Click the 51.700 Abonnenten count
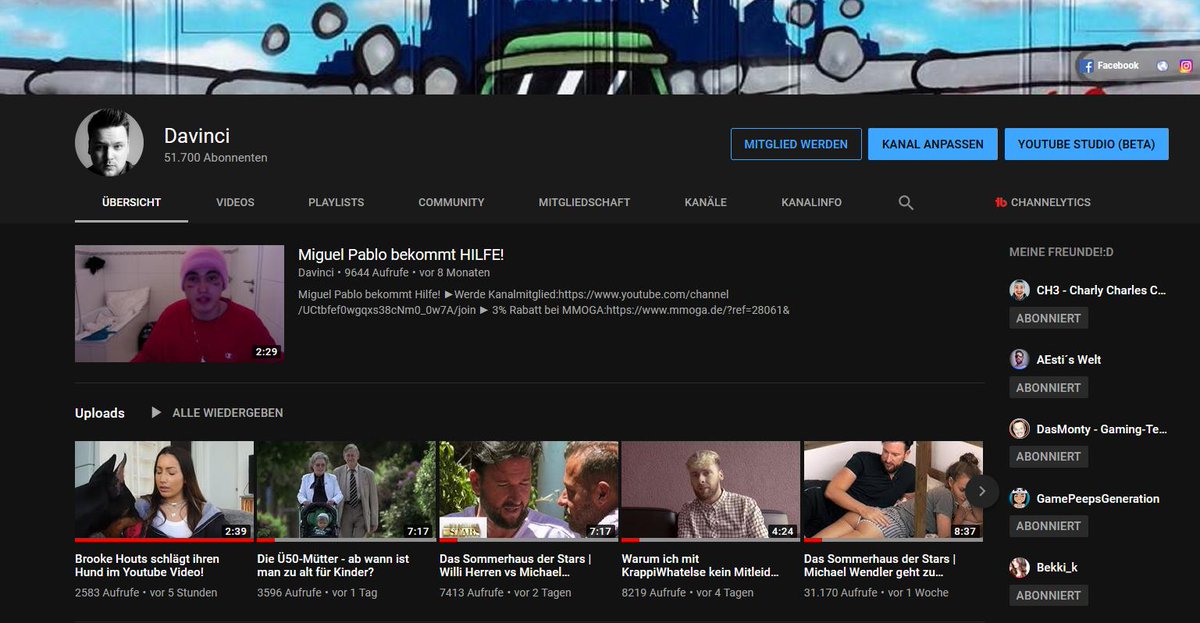The width and height of the screenshot is (1200, 623). 216,158
